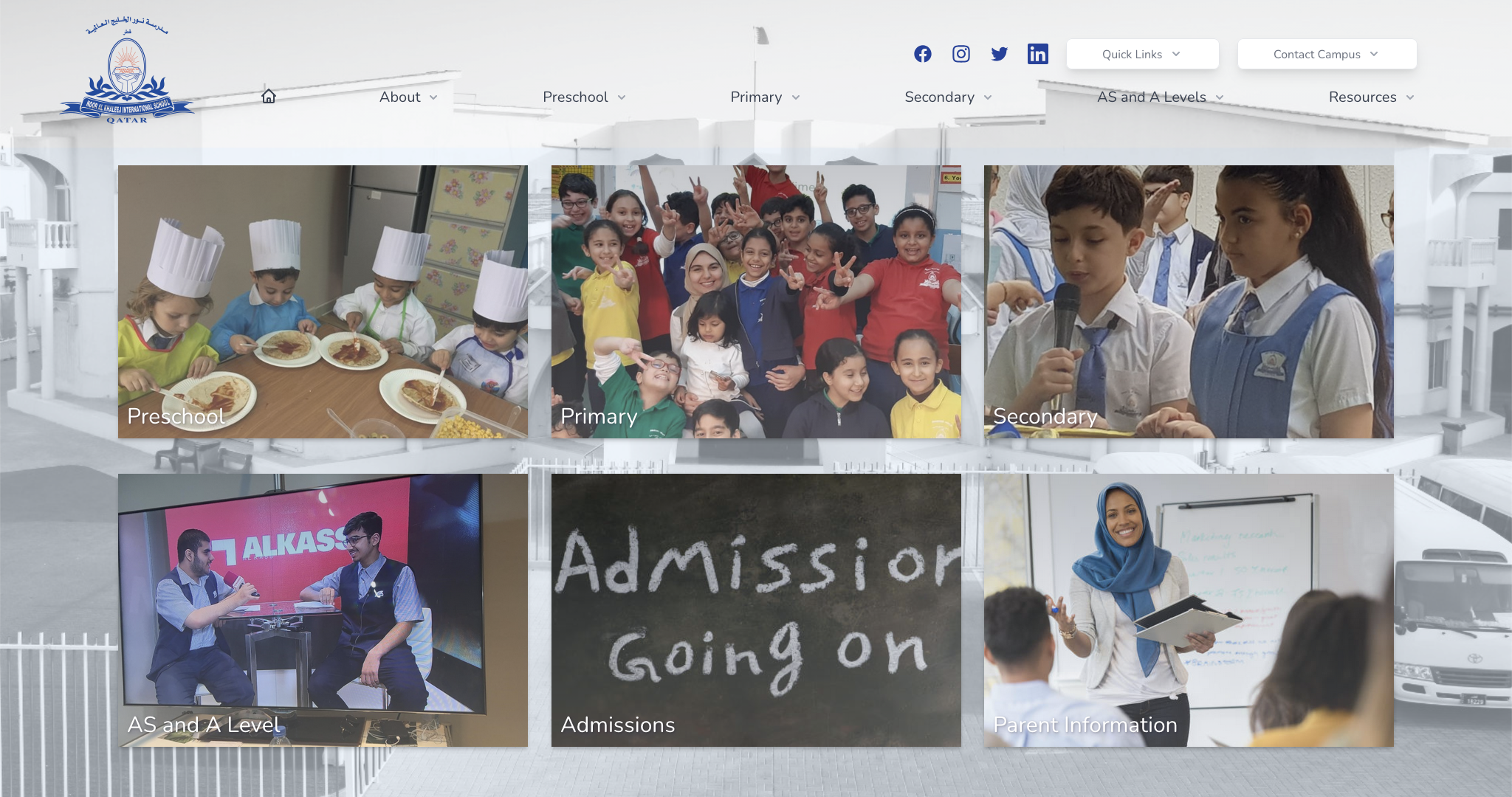Click the Noor Al Khaleej school logo
This screenshot has height=797, width=1512.
click(127, 74)
